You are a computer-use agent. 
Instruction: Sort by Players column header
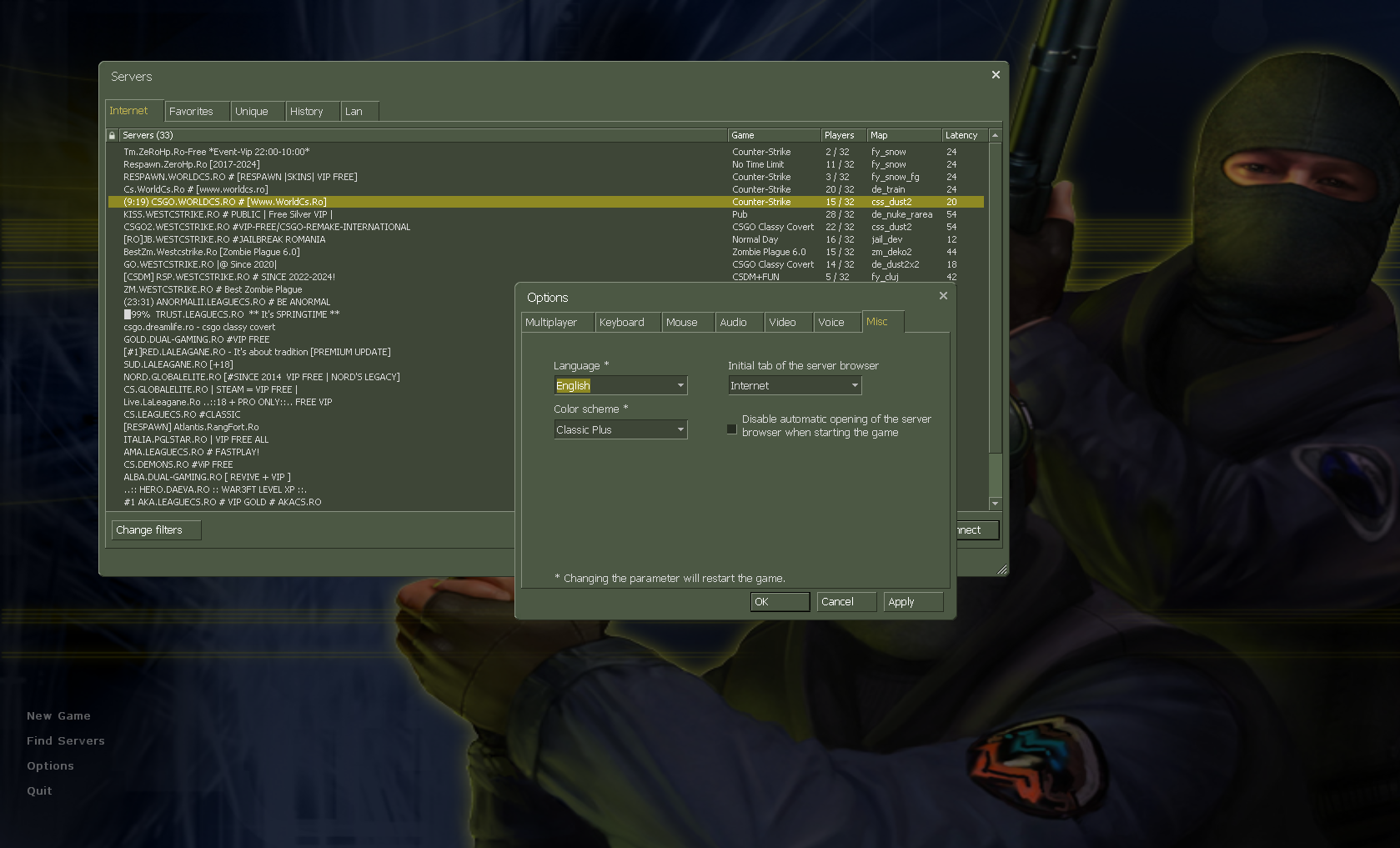[843, 135]
